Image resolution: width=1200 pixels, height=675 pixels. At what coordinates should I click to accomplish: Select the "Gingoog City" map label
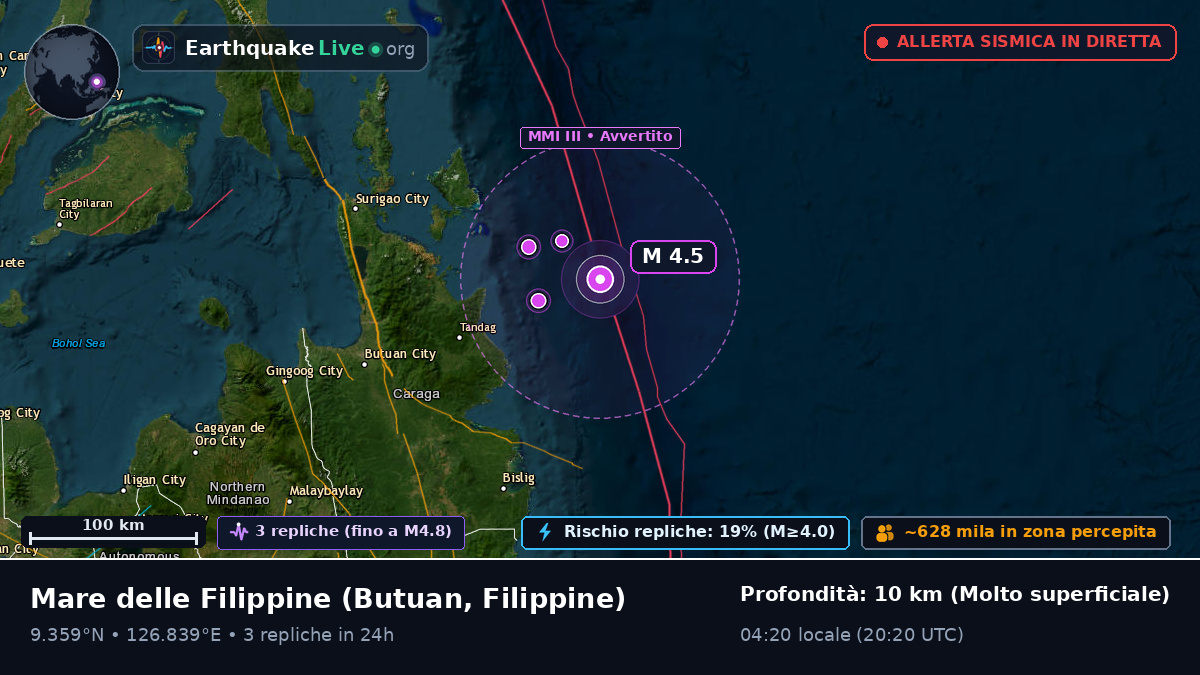(304, 372)
